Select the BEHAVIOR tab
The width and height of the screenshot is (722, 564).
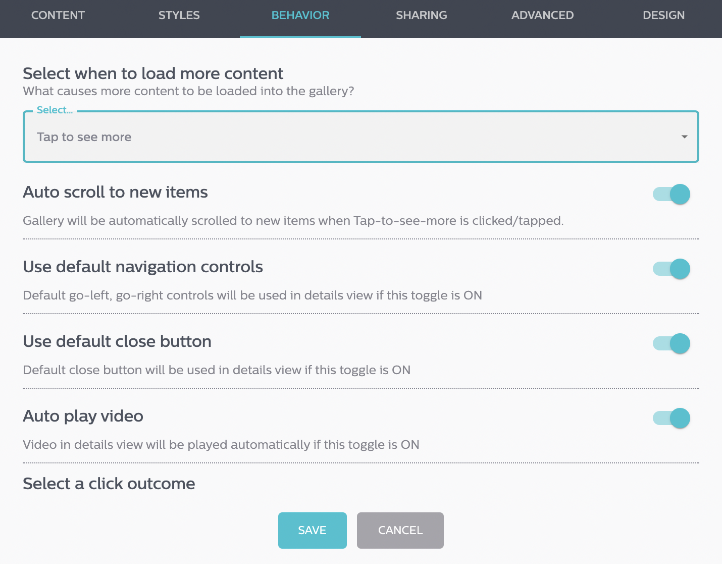click(300, 15)
